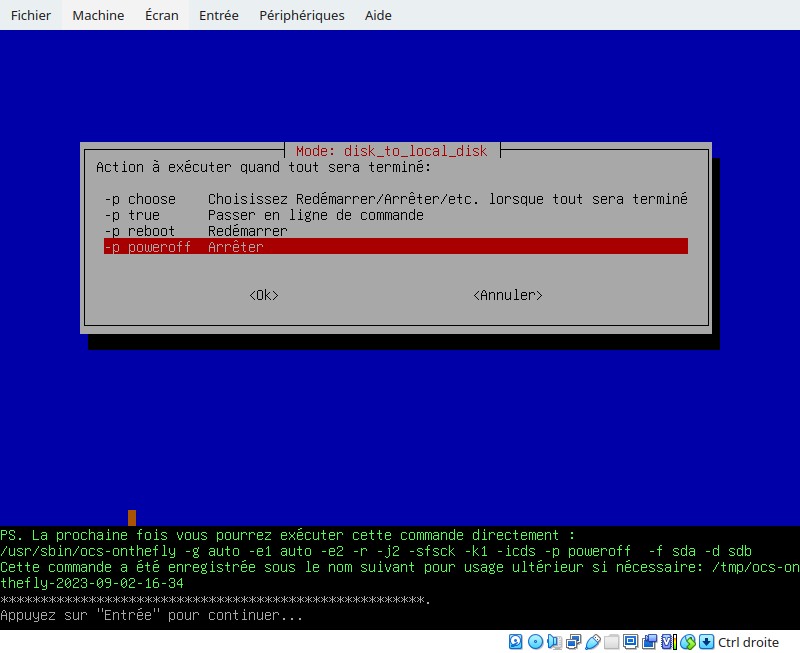Screen dimensions: 800x653
Task: Click the hard disk activity indicator icon
Action: tap(515, 642)
